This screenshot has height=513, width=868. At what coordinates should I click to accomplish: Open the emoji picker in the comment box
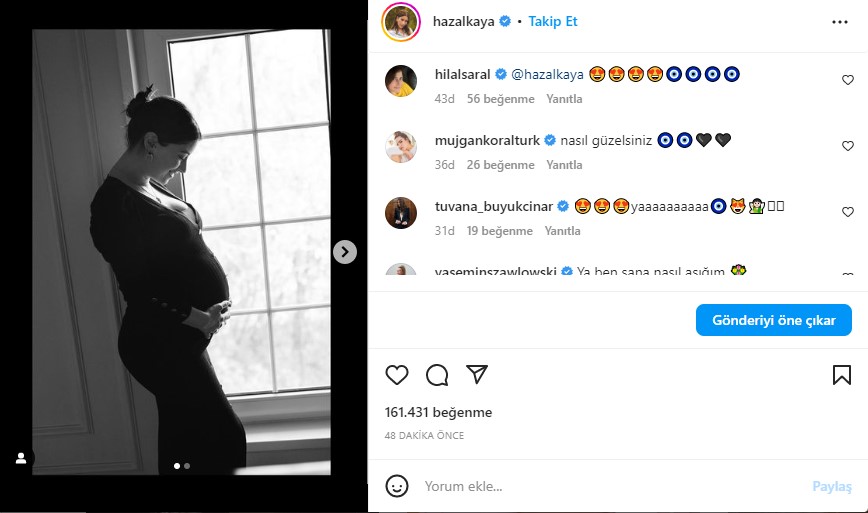pyautogui.click(x=397, y=487)
